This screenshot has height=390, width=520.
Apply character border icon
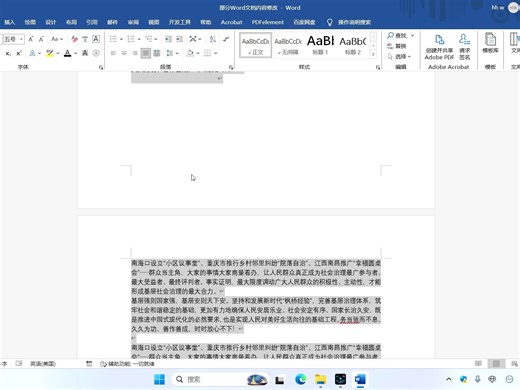pos(96,39)
